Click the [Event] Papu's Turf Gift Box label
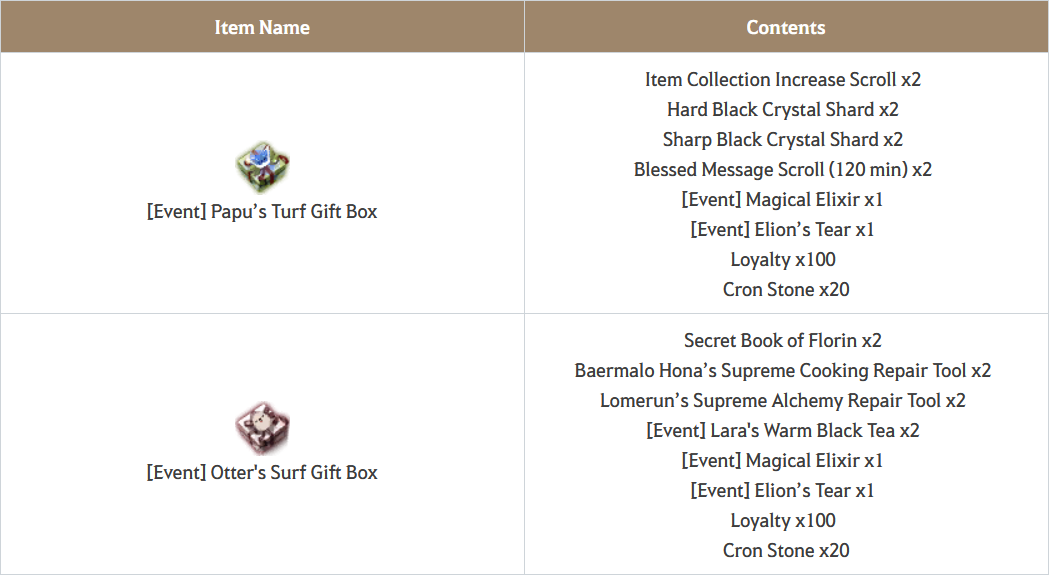Viewport: 1049px width, 575px height. pos(262,212)
